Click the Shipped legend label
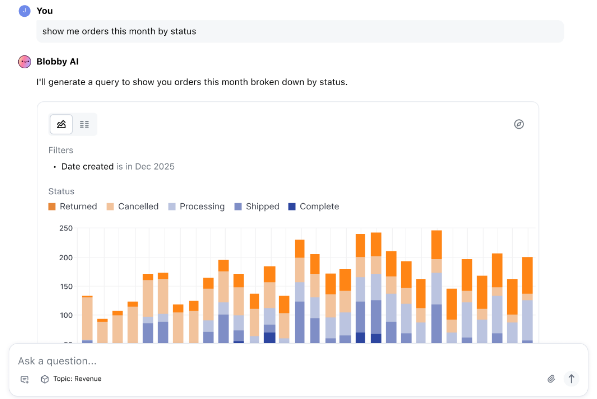 coord(262,206)
